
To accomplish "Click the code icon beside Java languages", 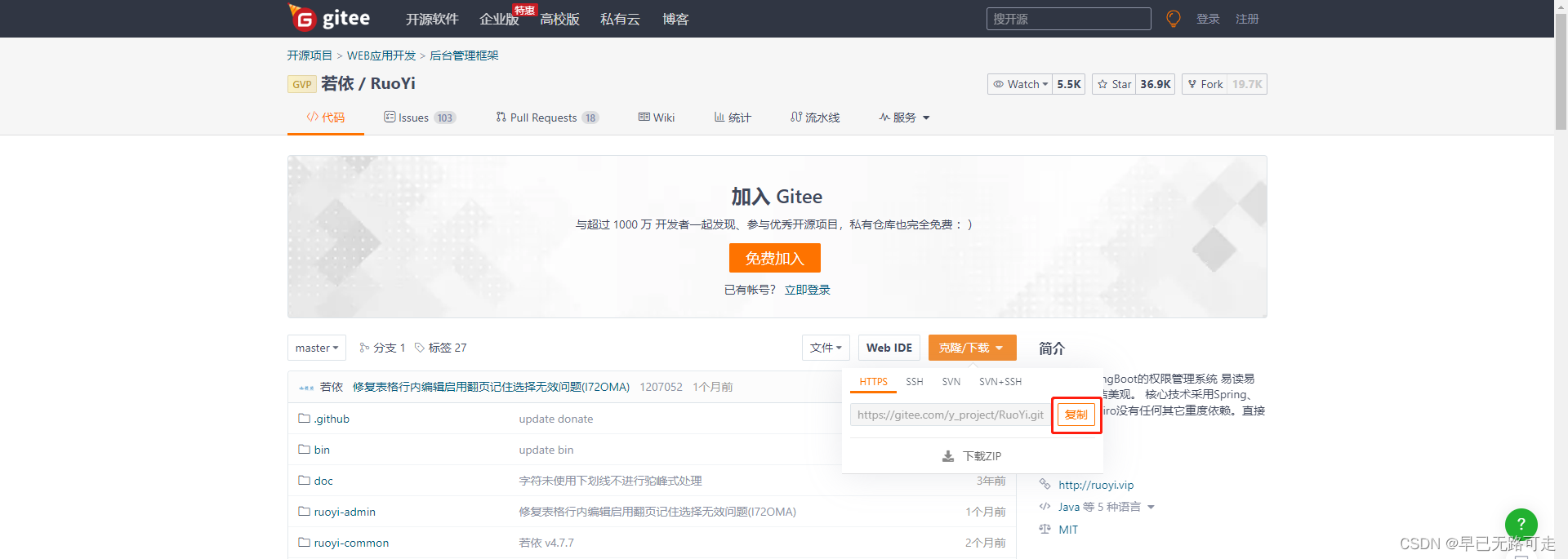I will click(1045, 507).
